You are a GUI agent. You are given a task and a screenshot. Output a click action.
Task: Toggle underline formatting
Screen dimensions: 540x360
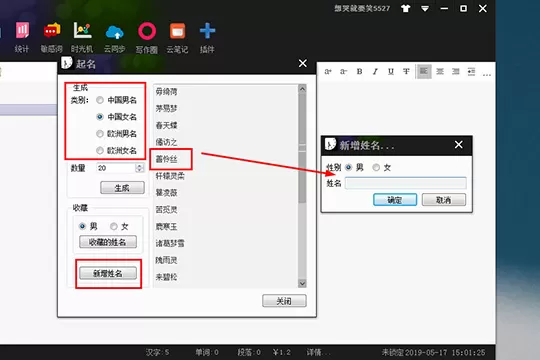pyautogui.click(x=391, y=71)
